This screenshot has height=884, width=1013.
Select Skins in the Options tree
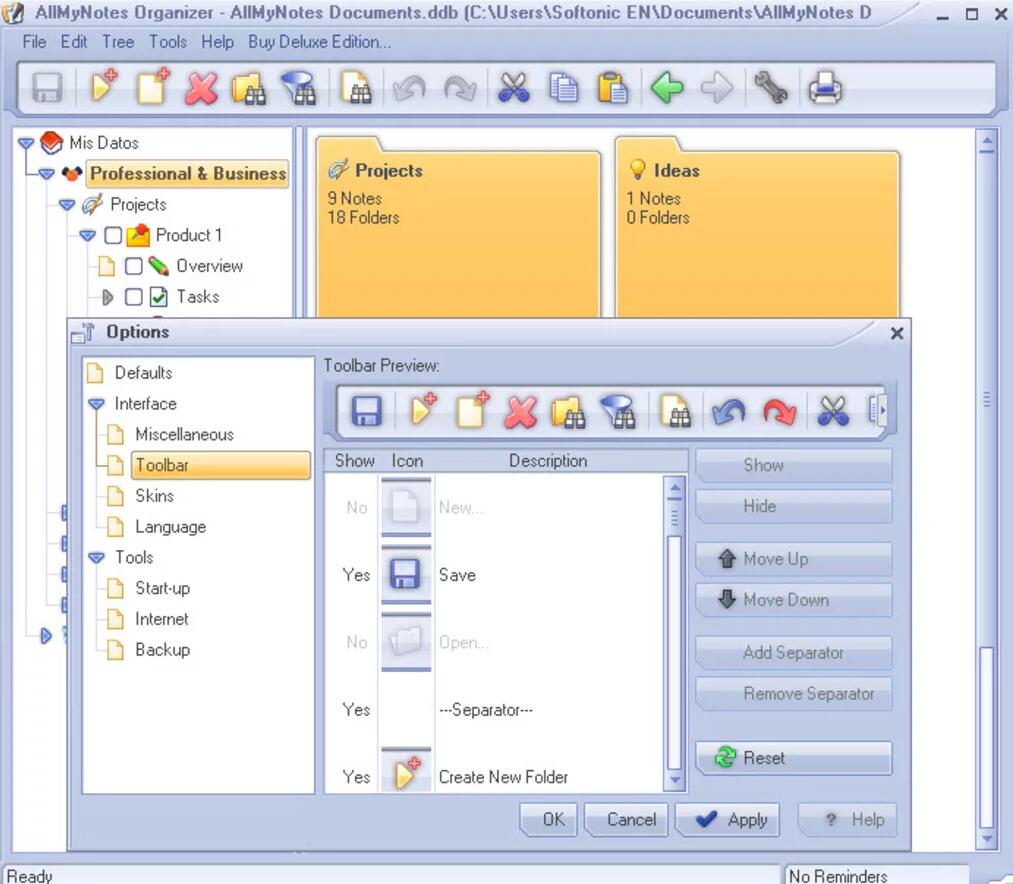point(154,496)
